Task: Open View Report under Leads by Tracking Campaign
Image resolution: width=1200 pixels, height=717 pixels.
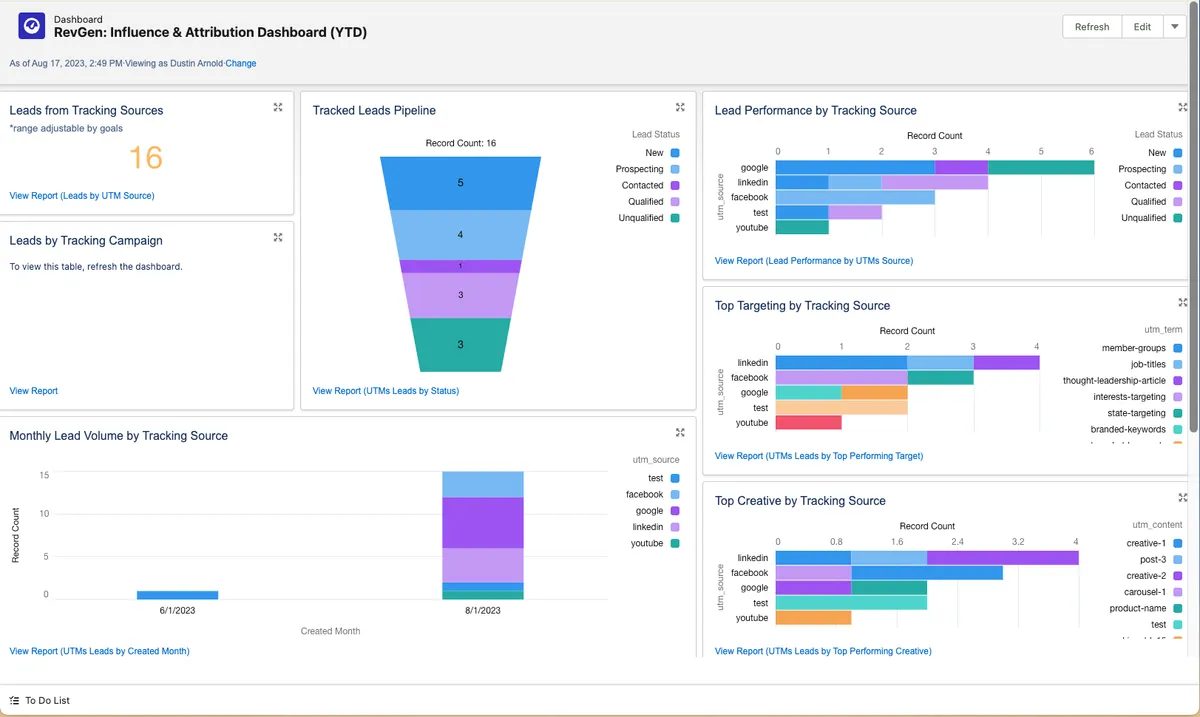Action: (34, 391)
